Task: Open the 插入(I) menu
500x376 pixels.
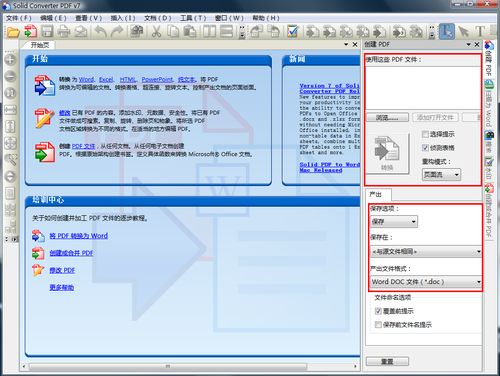Action: [x=123, y=18]
